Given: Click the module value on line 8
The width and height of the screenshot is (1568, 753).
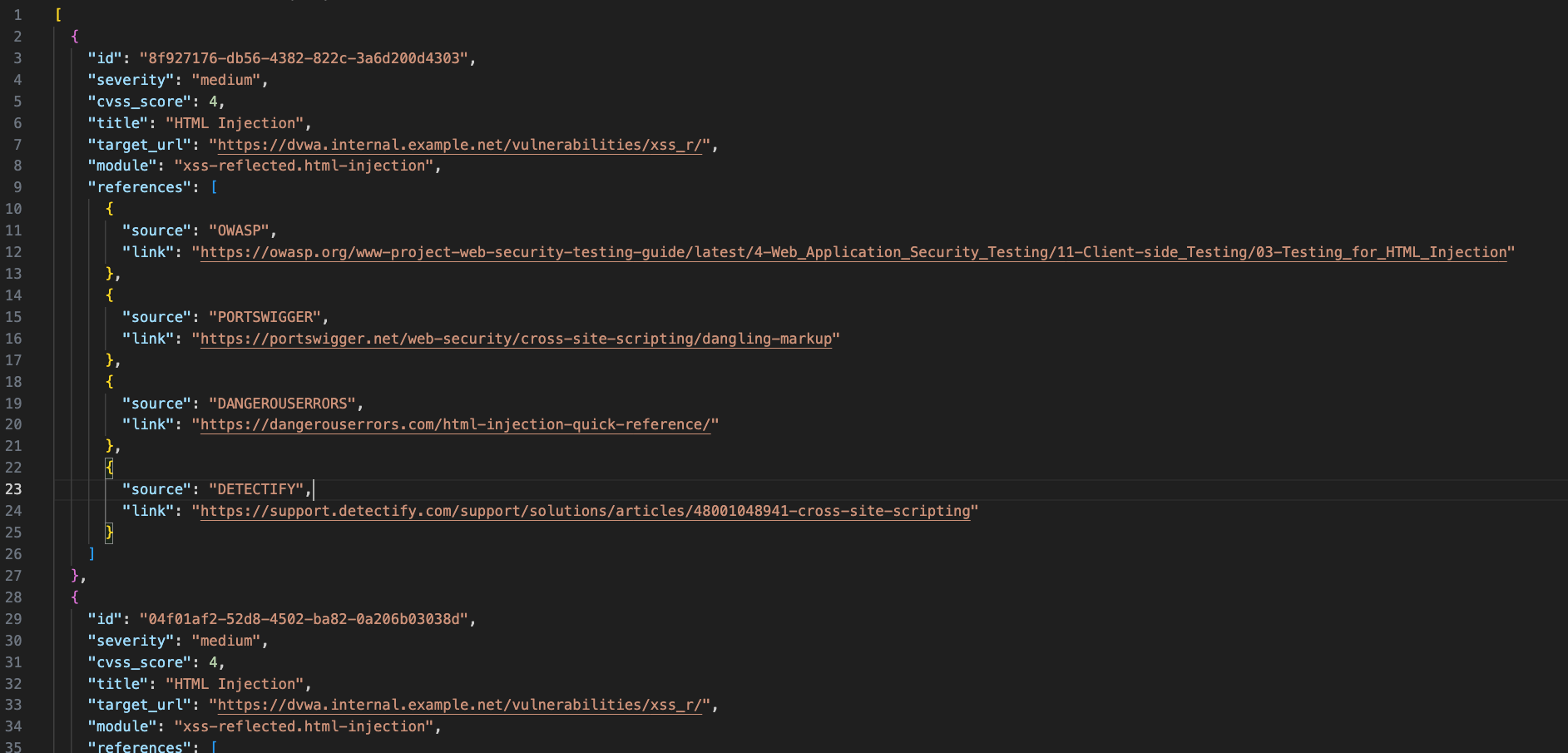Looking at the screenshot, I should pyautogui.click(x=304, y=166).
